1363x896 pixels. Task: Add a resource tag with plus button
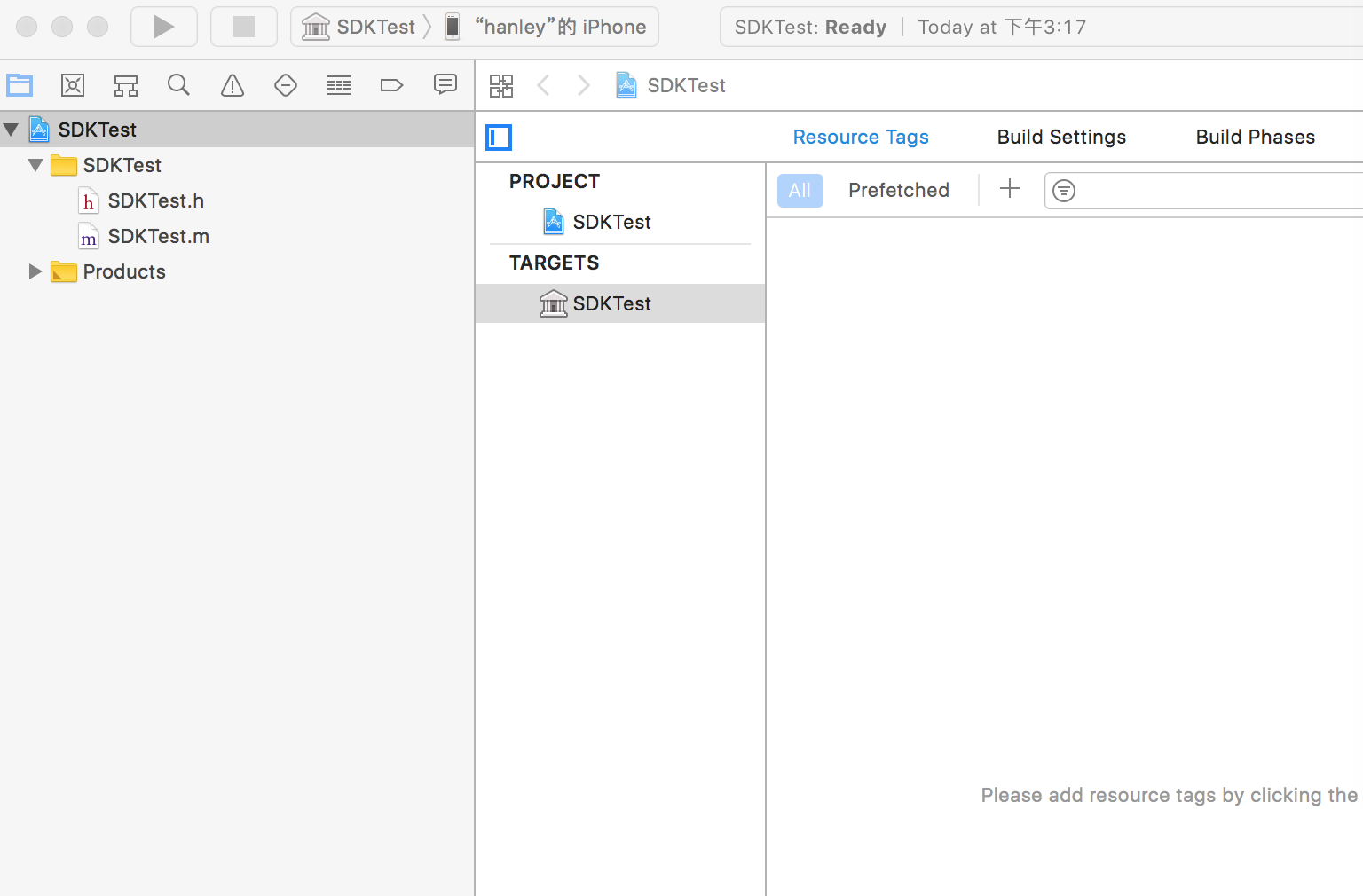click(x=1010, y=189)
